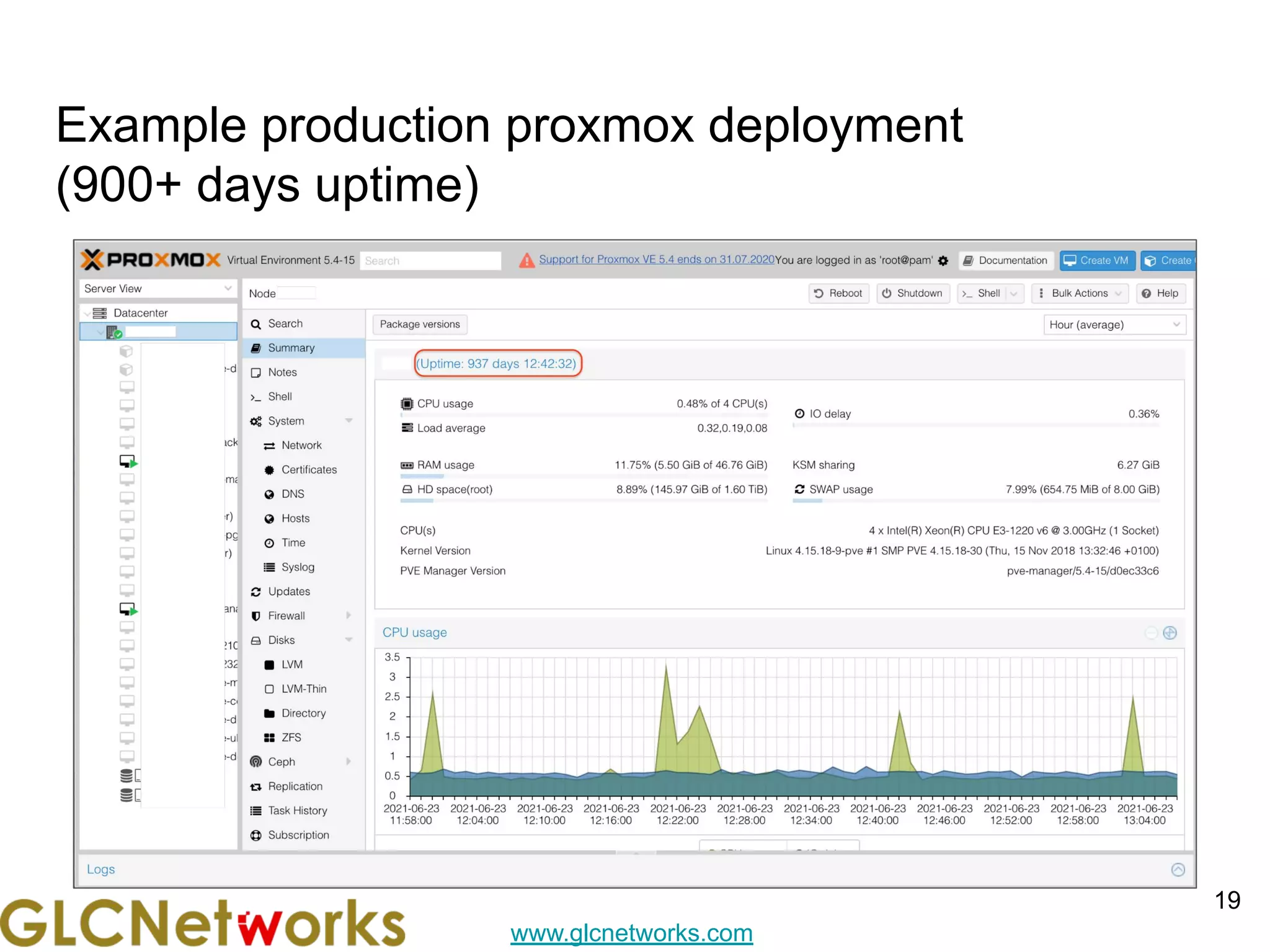
Task: Open the Bulk Actions dropdown
Action: point(1080,293)
